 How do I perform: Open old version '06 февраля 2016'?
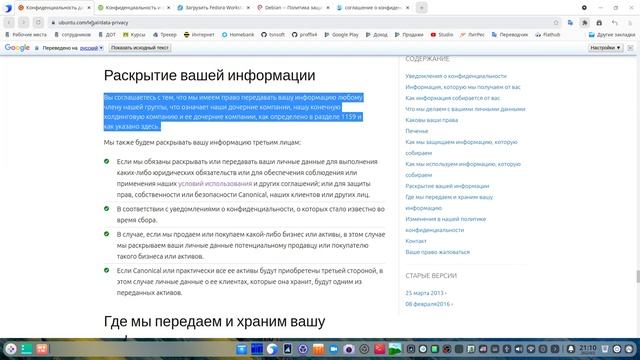429,304
